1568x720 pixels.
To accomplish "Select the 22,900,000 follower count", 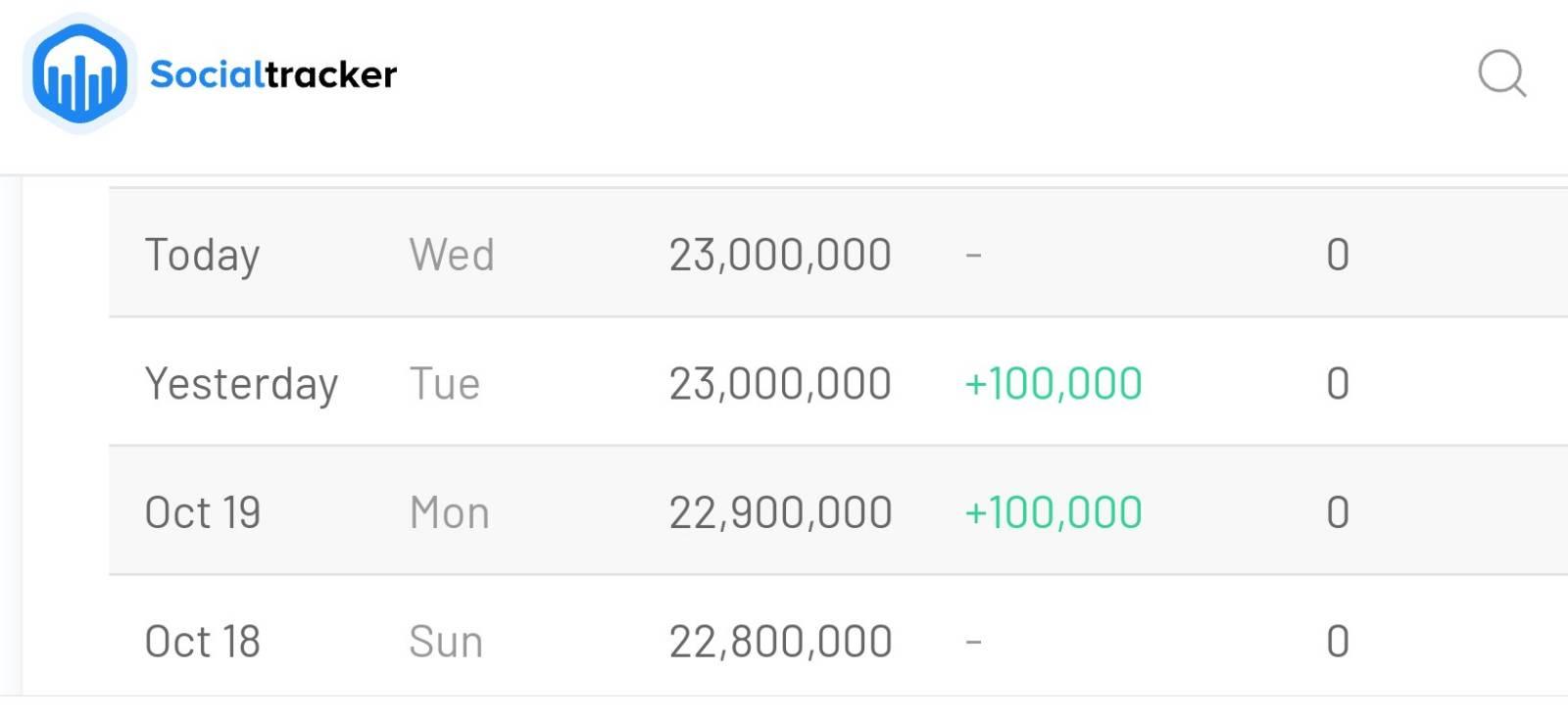I will click(x=780, y=513).
